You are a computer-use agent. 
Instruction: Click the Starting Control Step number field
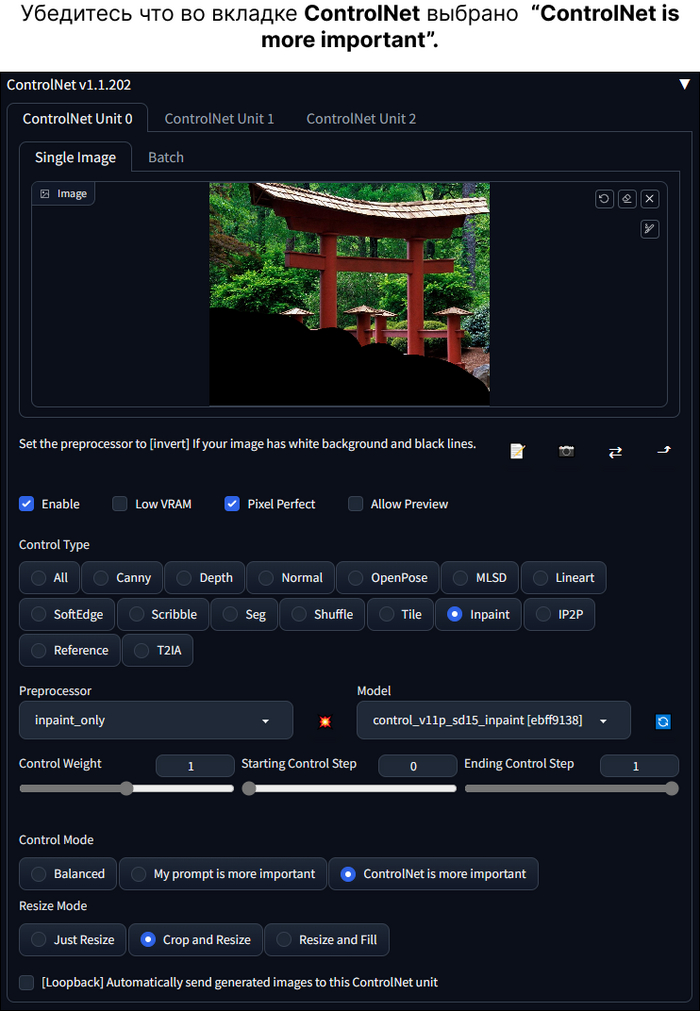(x=413, y=766)
